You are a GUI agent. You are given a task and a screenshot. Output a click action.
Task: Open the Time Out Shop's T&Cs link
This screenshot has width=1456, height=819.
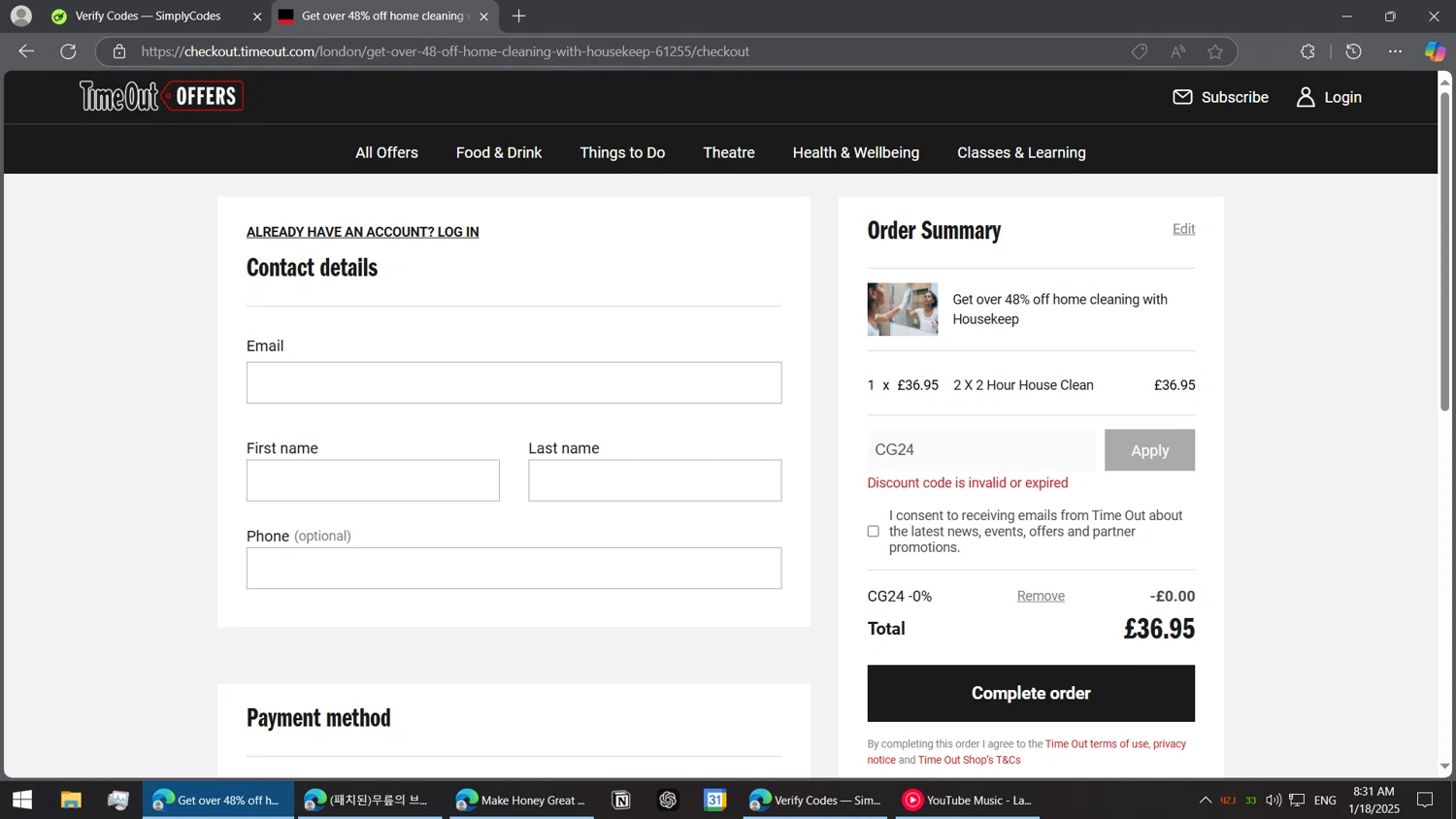(969, 760)
